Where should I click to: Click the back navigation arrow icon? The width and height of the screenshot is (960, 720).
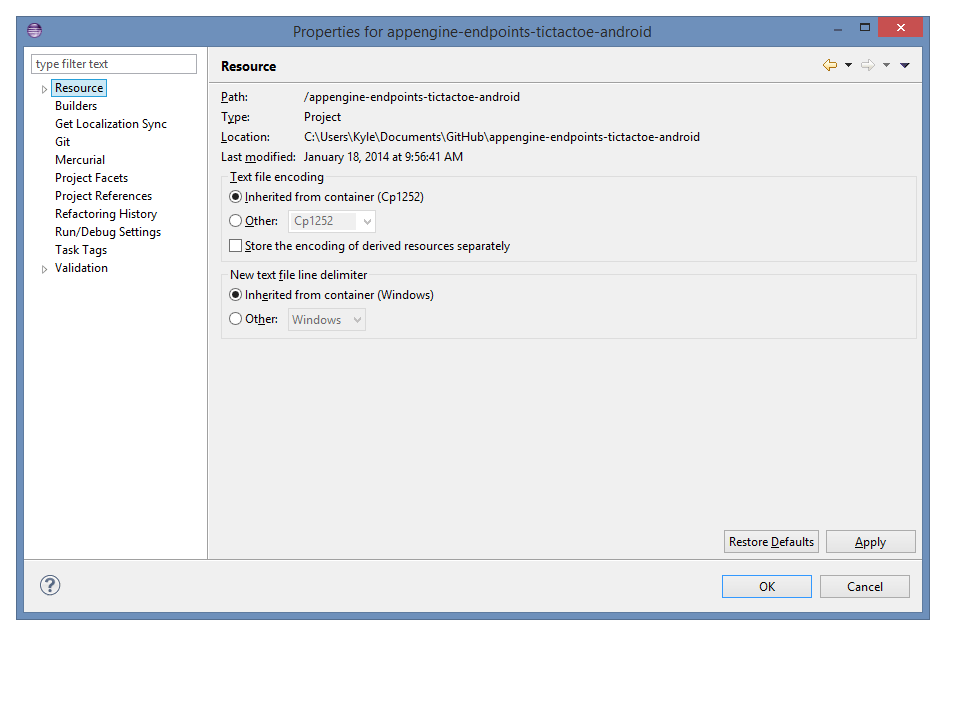pyautogui.click(x=830, y=65)
